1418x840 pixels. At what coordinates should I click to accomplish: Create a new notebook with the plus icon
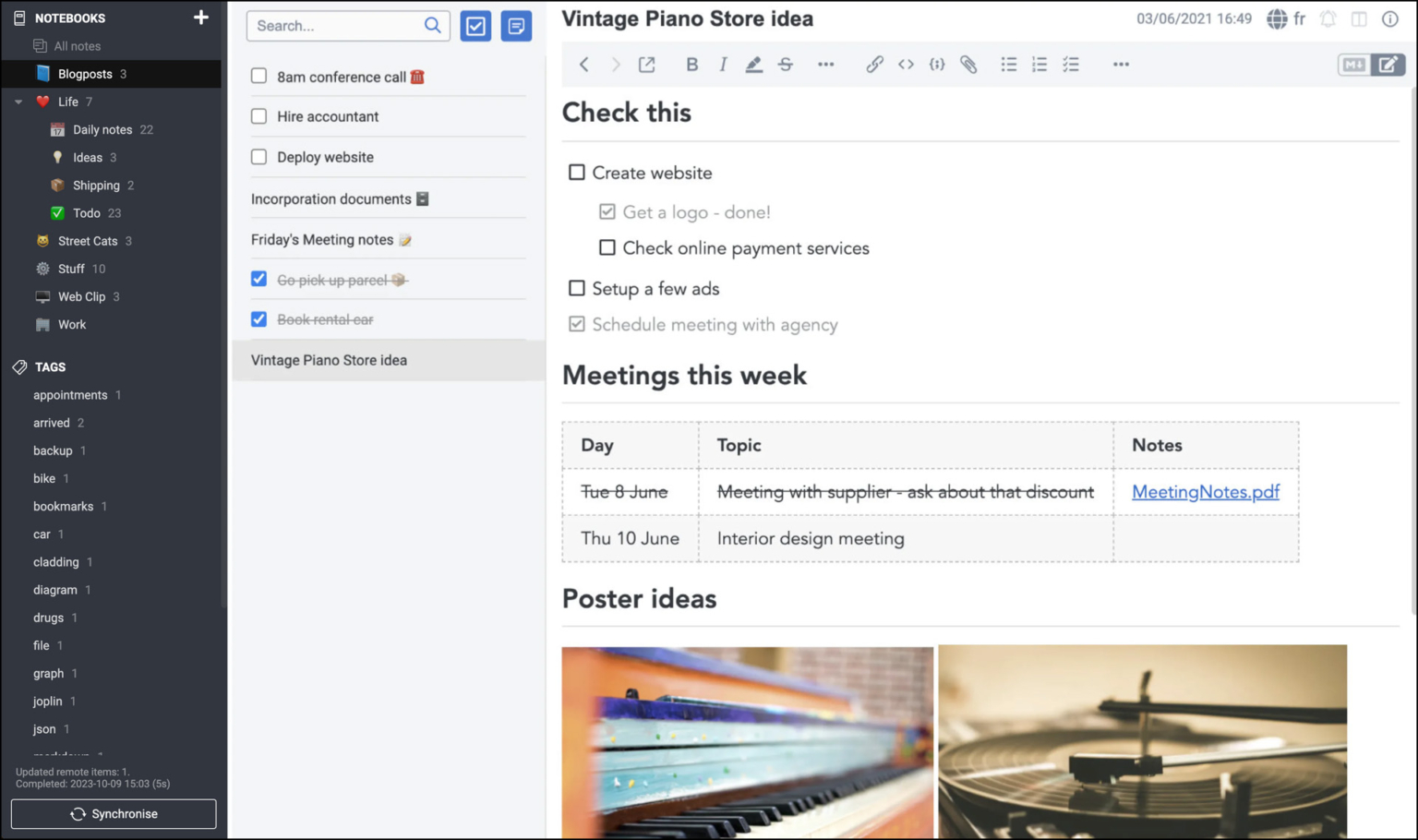click(x=200, y=17)
